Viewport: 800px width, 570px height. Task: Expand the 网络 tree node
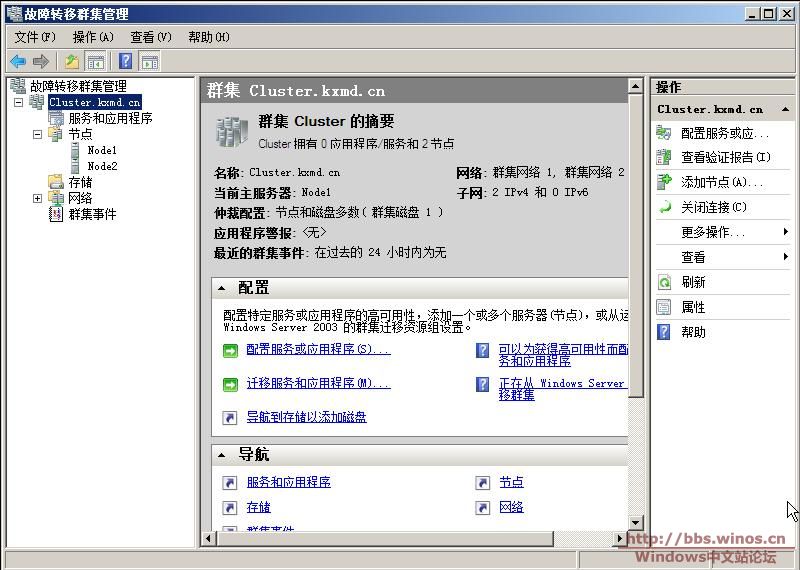(37, 198)
